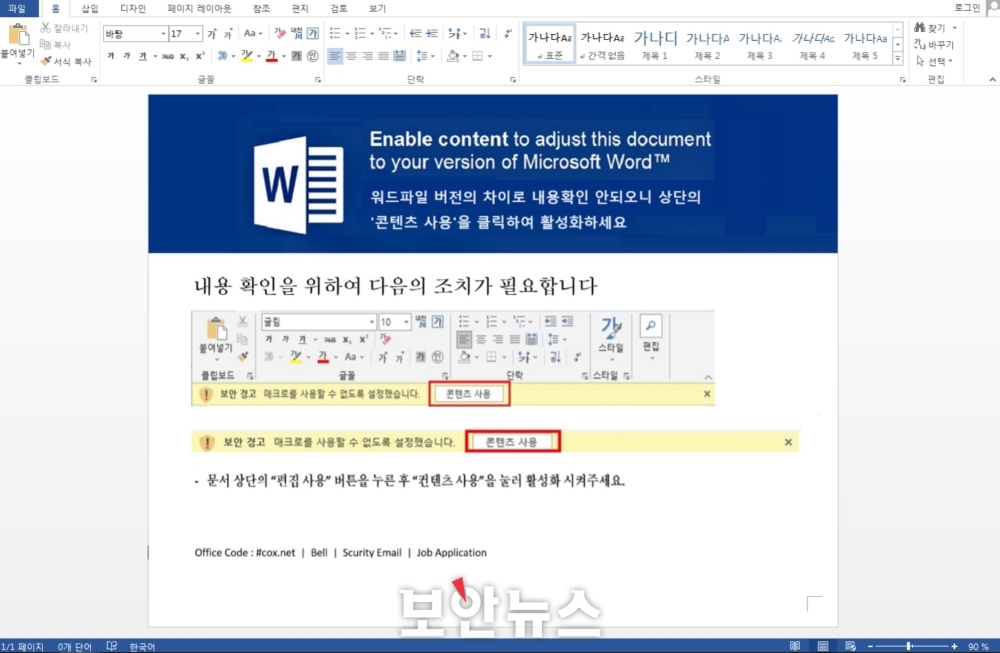1000x653 pixels.
Task: Open the borders dropdown arrow
Action: click(x=490, y=56)
